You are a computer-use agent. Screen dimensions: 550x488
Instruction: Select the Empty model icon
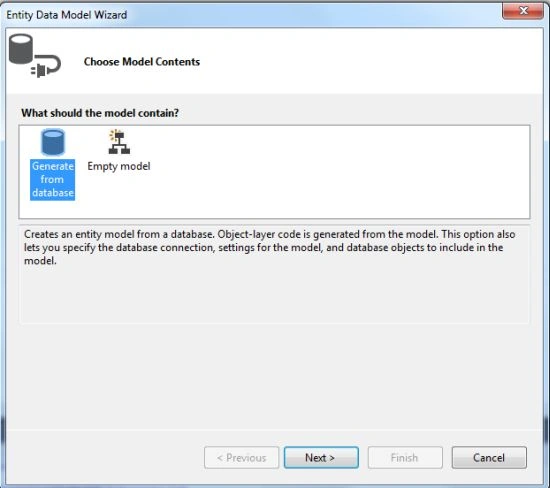click(119, 142)
